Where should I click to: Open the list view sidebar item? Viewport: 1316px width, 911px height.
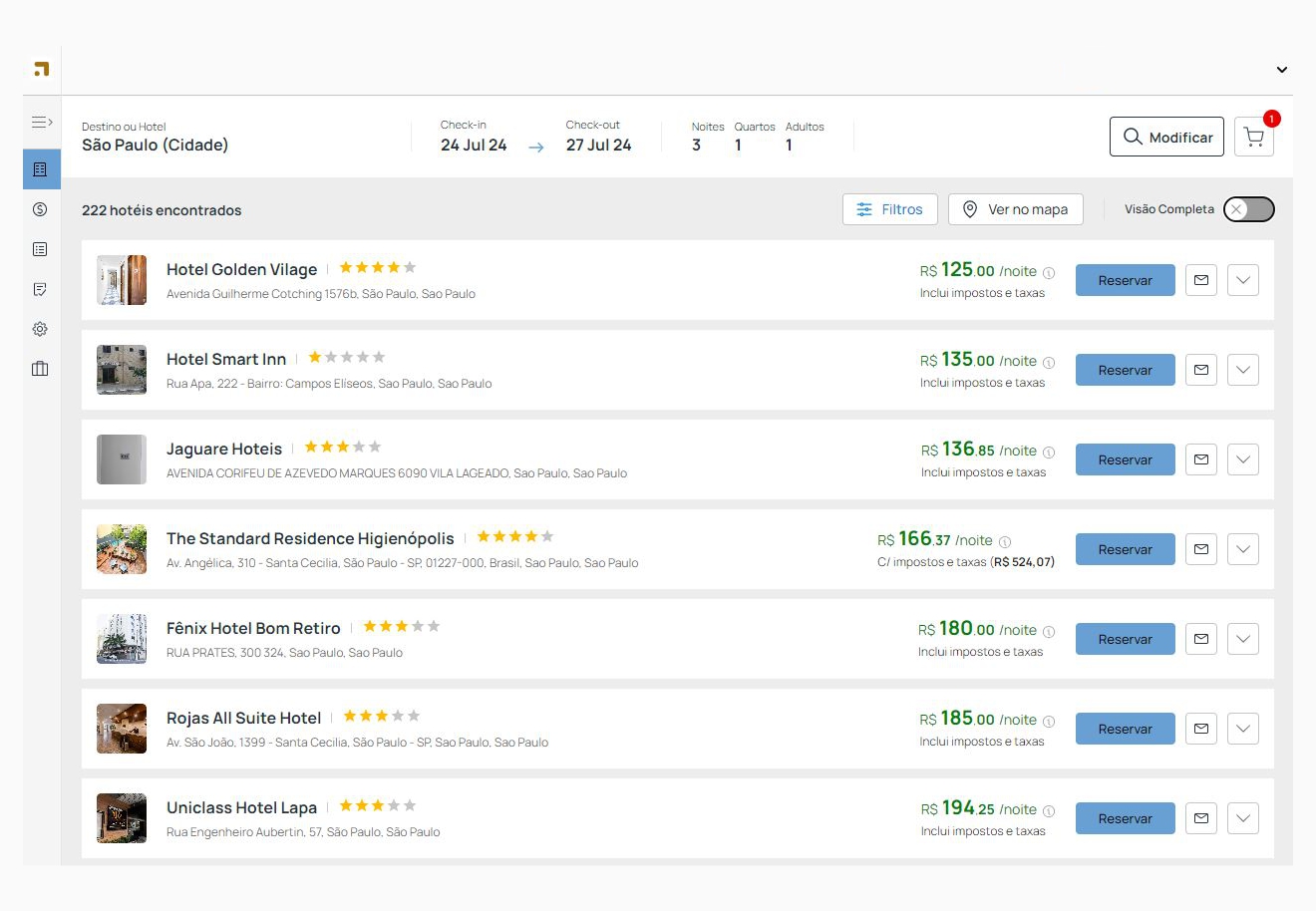[40, 249]
